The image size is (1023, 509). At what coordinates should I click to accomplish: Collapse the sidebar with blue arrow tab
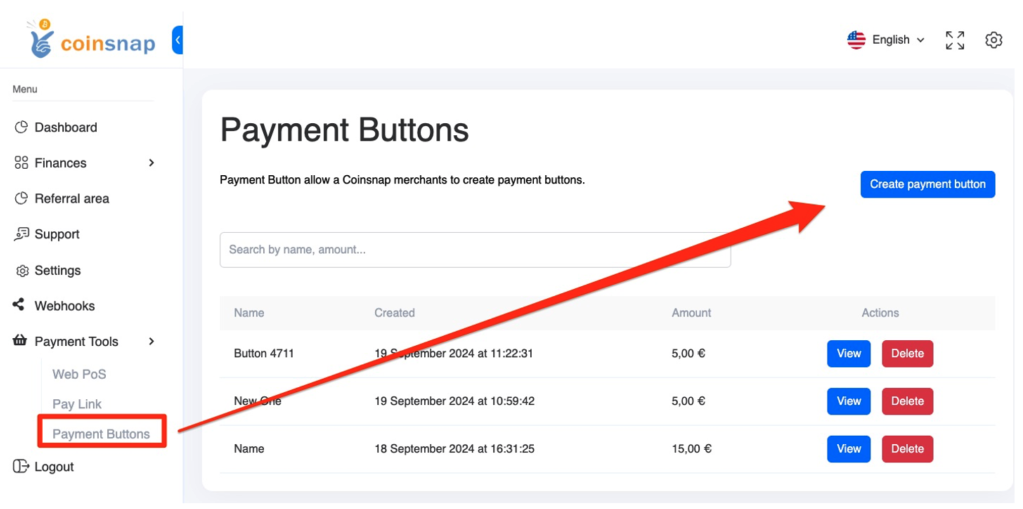click(177, 40)
